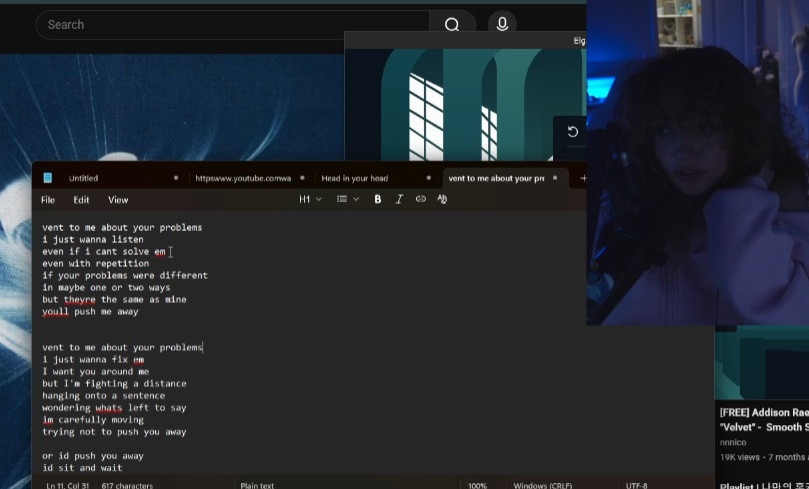Open the nnnico channel link

pyautogui.click(x=733, y=442)
